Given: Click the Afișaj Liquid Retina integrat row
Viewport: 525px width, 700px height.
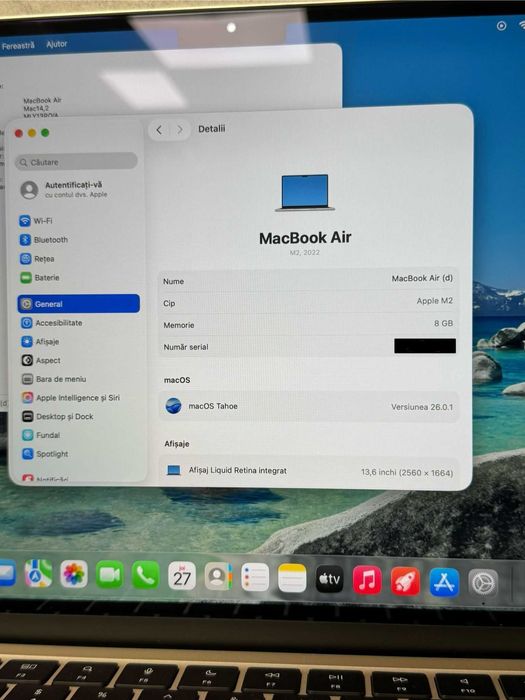Looking at the screenshot, I should point(308,471).
